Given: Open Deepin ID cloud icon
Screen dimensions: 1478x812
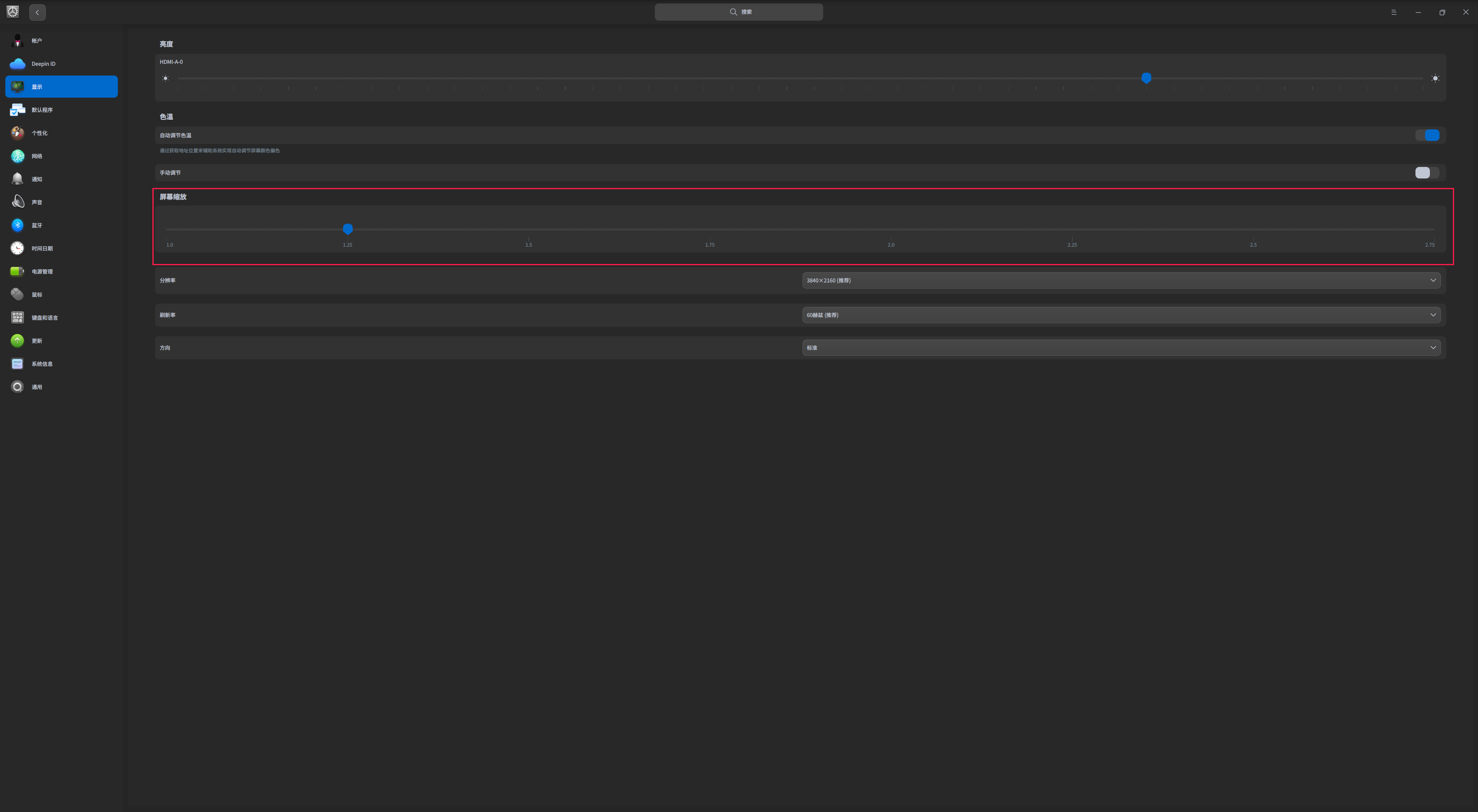Looking at the screenshot, I should [x=17, y=64].
